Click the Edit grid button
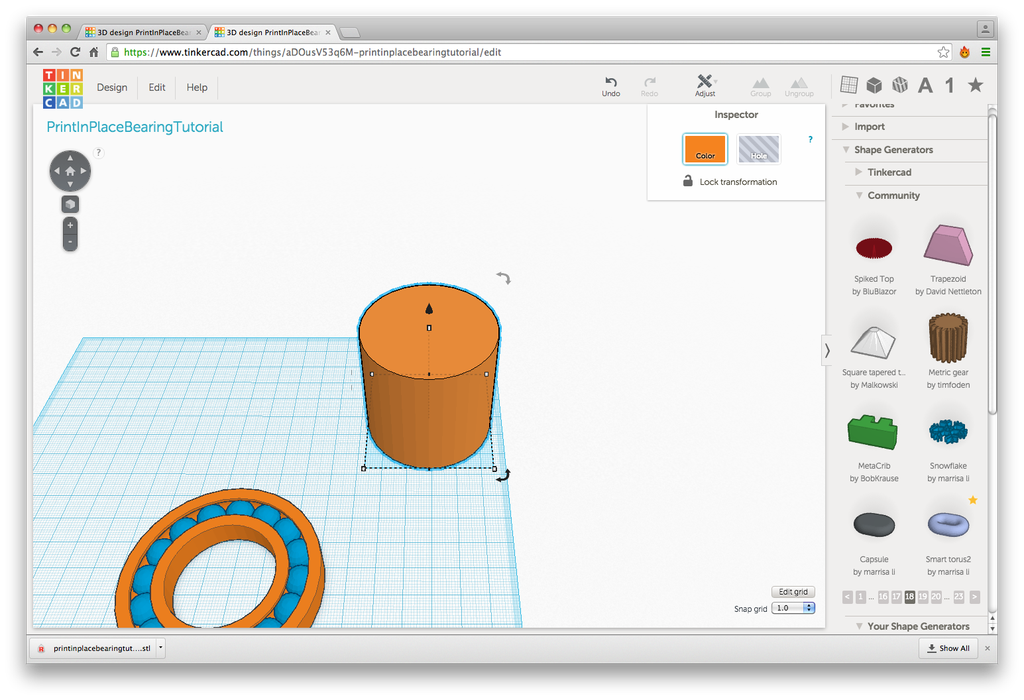This screenshot has height=700, width=1024. coord(793,592)
